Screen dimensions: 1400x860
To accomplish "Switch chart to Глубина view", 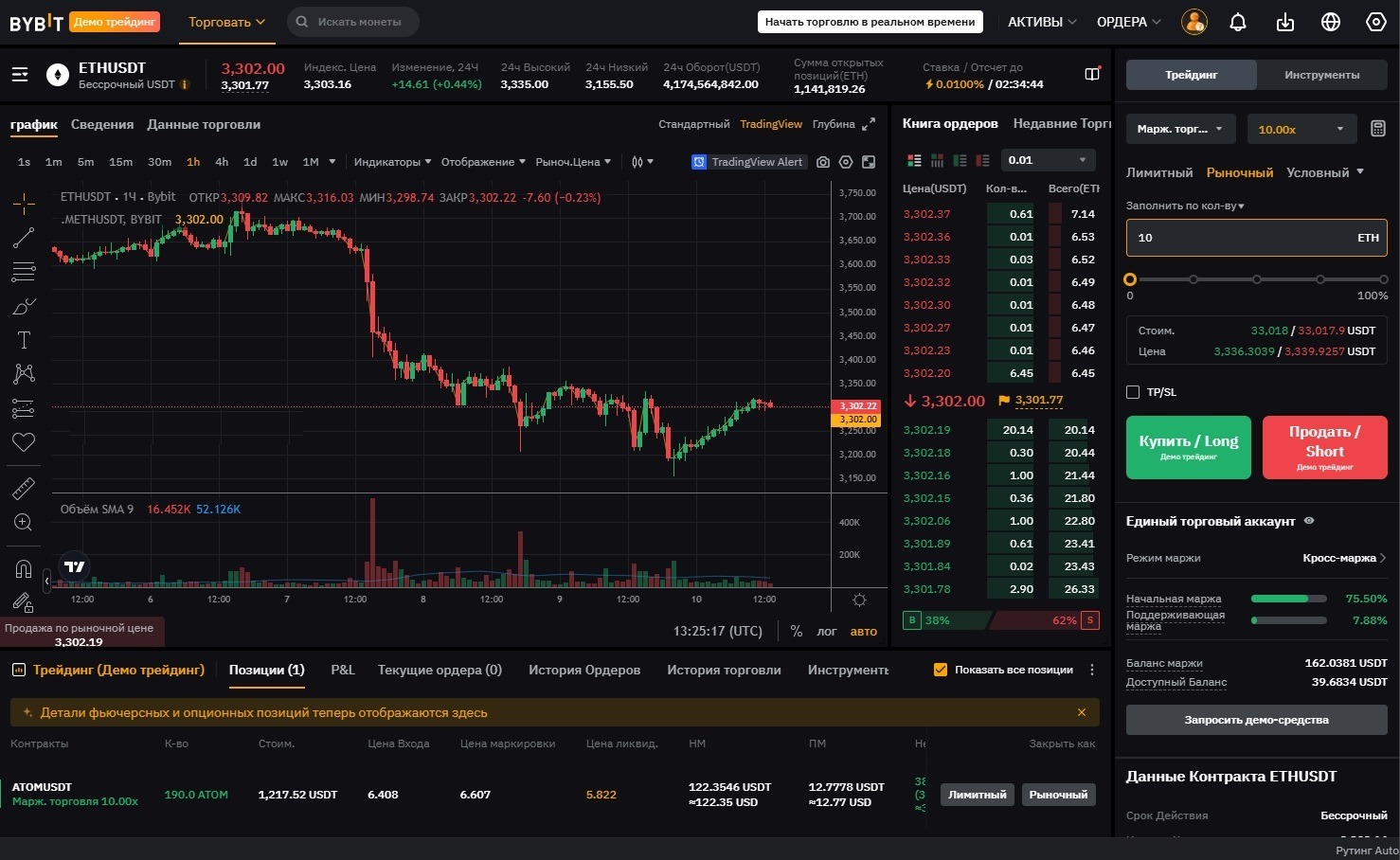I will coord(834,124).
